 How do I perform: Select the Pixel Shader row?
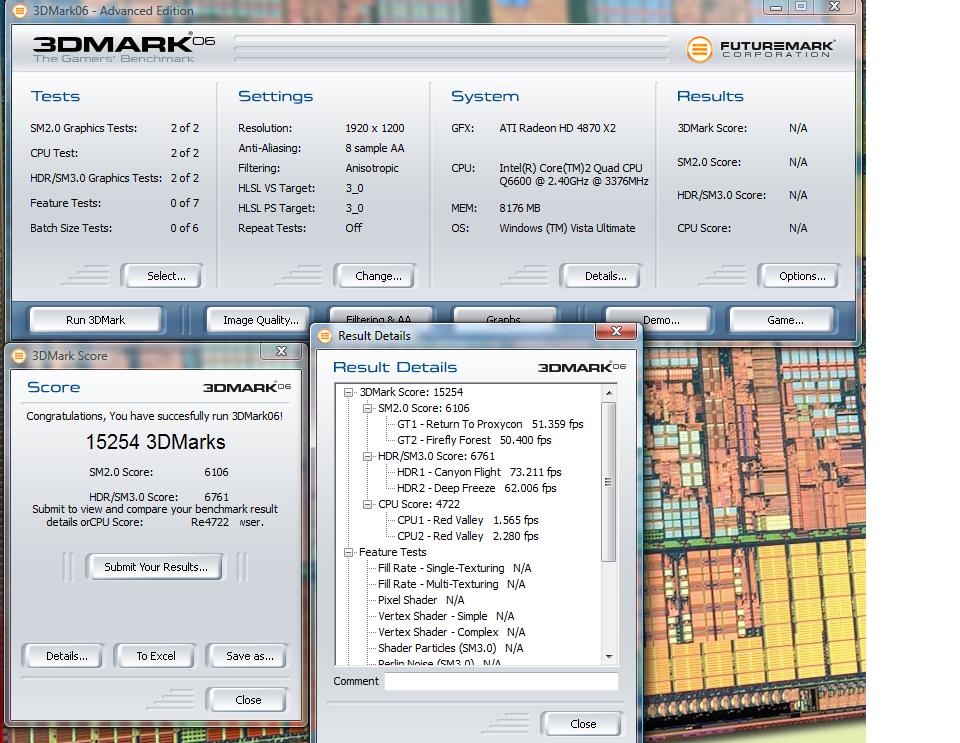point(421,600)
